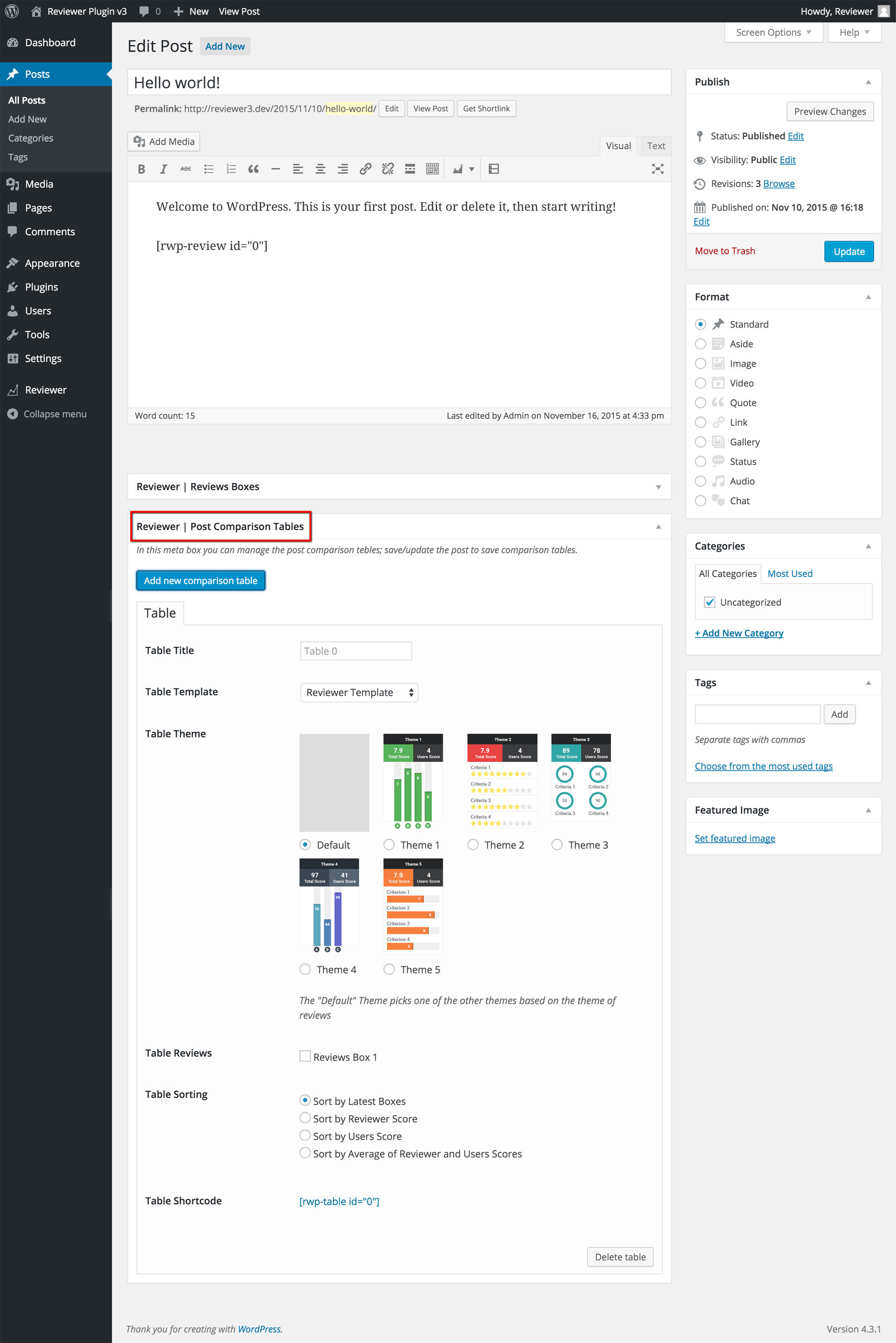896x1343 pixels.
Task: Collapse the Categories box
Action: (868, 547)
